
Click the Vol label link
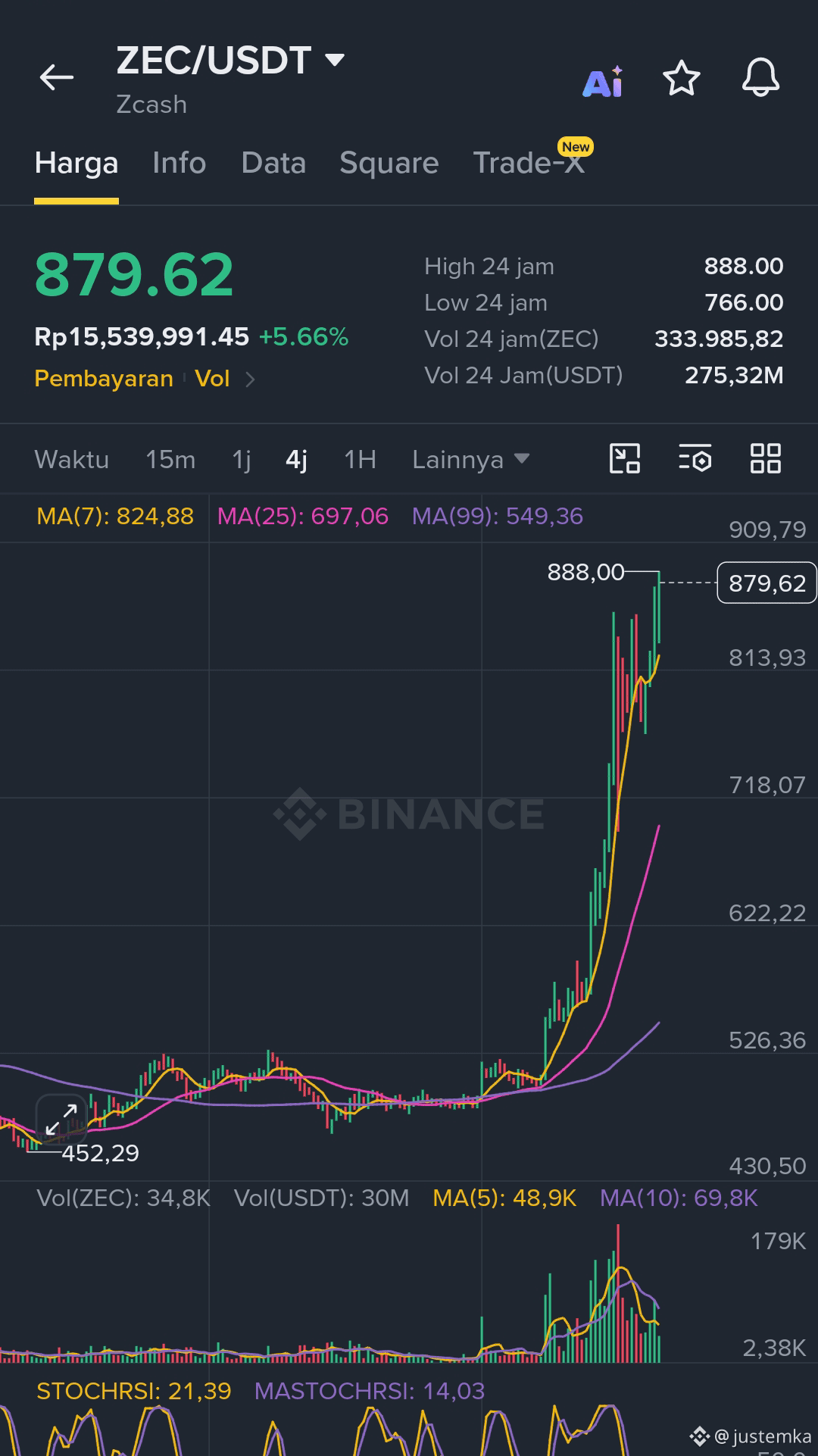point(212,378)
